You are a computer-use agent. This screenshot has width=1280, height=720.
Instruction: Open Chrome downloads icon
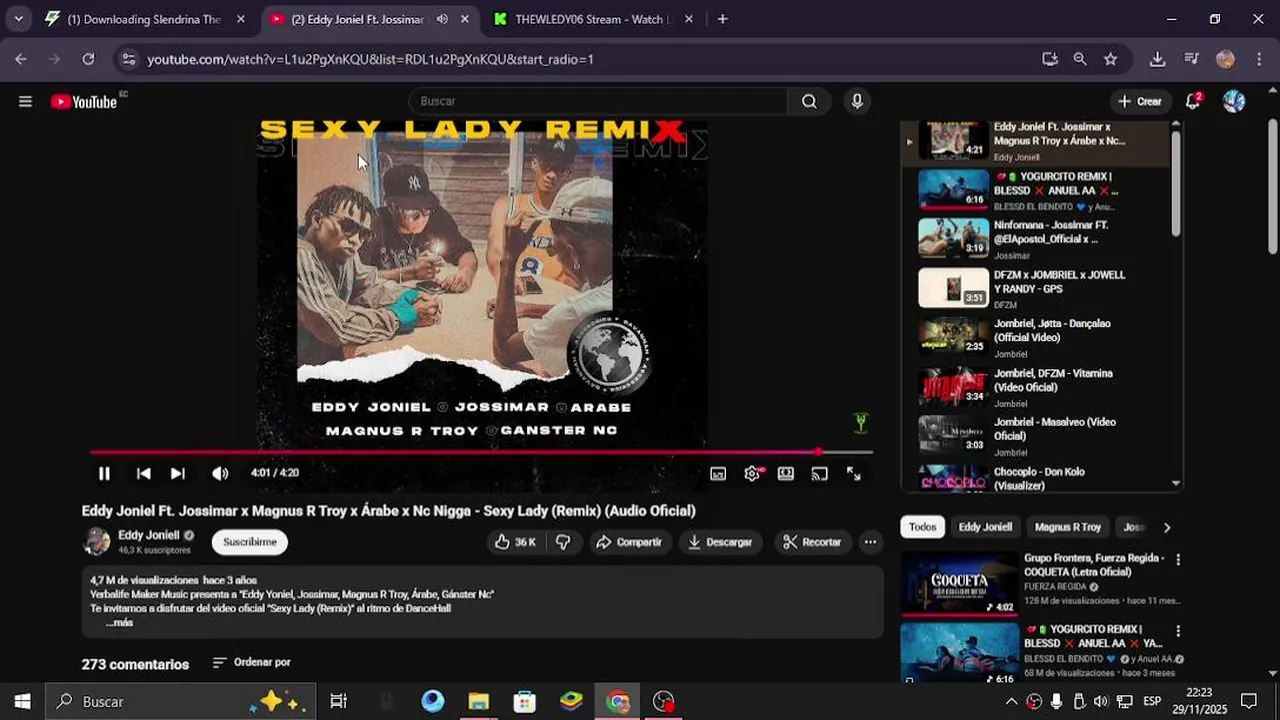coord(1157,59)
